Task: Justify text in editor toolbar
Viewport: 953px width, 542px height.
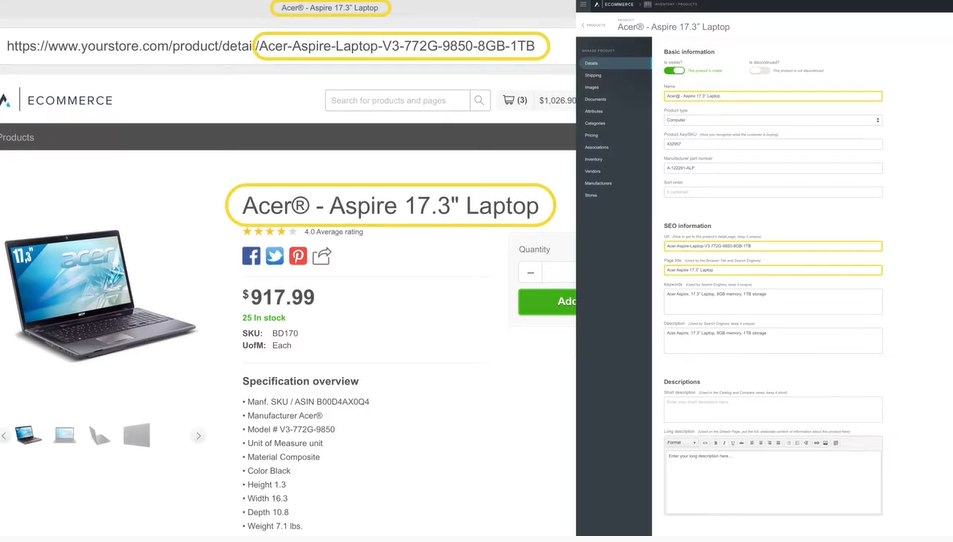Action: (778, 443)
